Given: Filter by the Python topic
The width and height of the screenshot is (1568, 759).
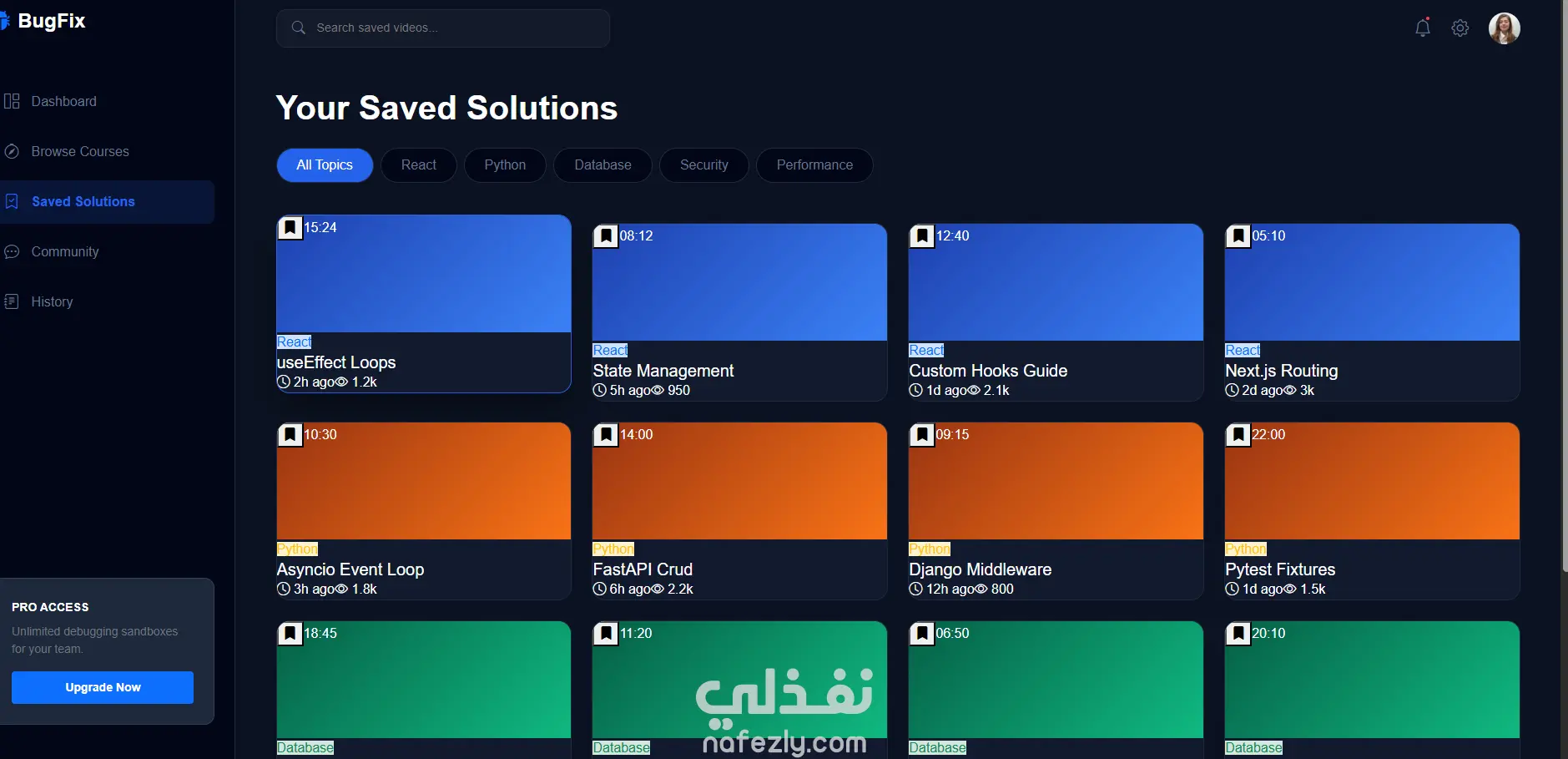Looking at the screenshot, I should click(x=505, y=164).
